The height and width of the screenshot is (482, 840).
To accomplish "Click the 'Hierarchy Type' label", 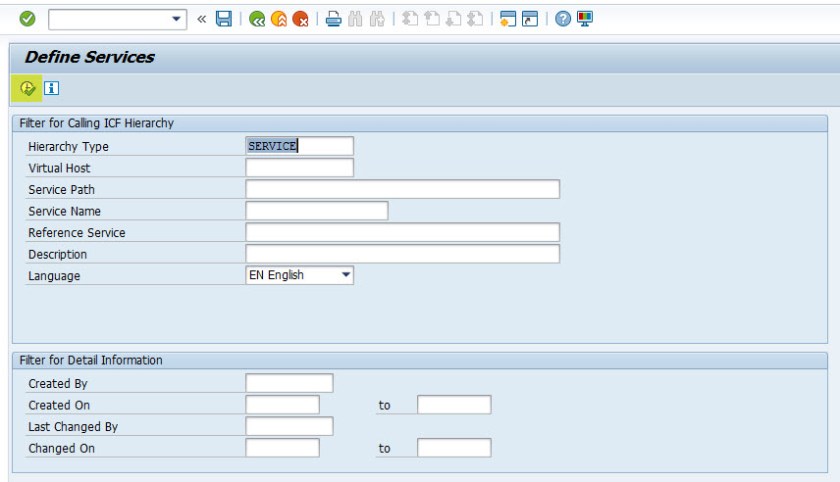I will point(68,147).
